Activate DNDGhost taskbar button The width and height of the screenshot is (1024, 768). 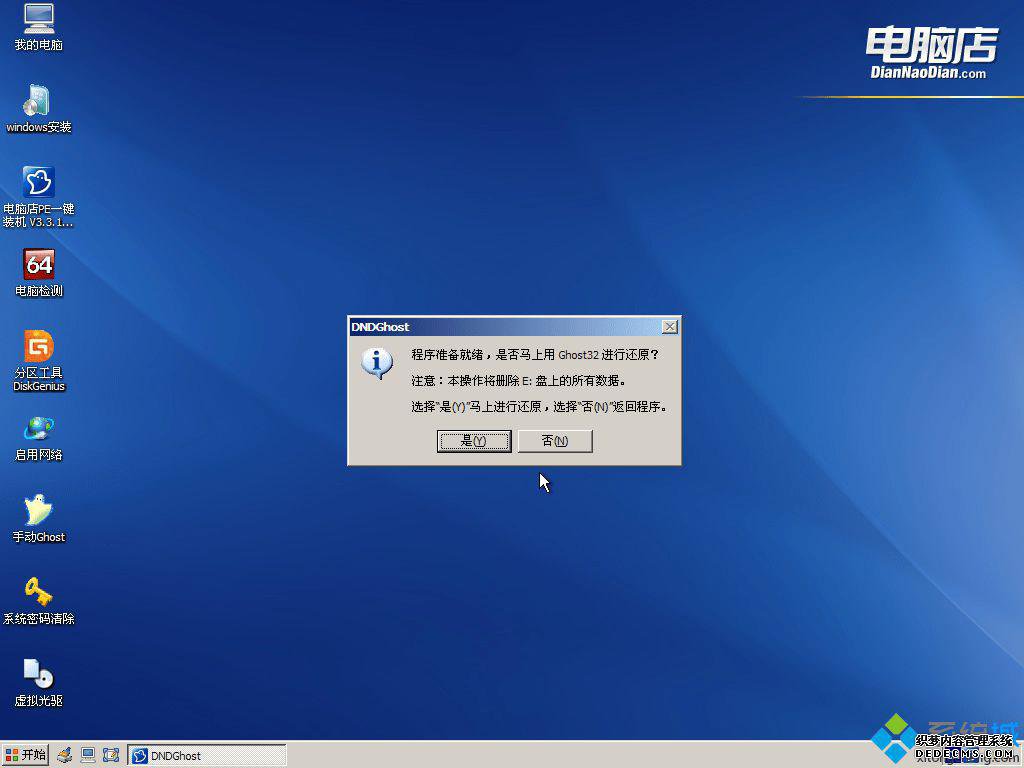[x=206, y=756]
